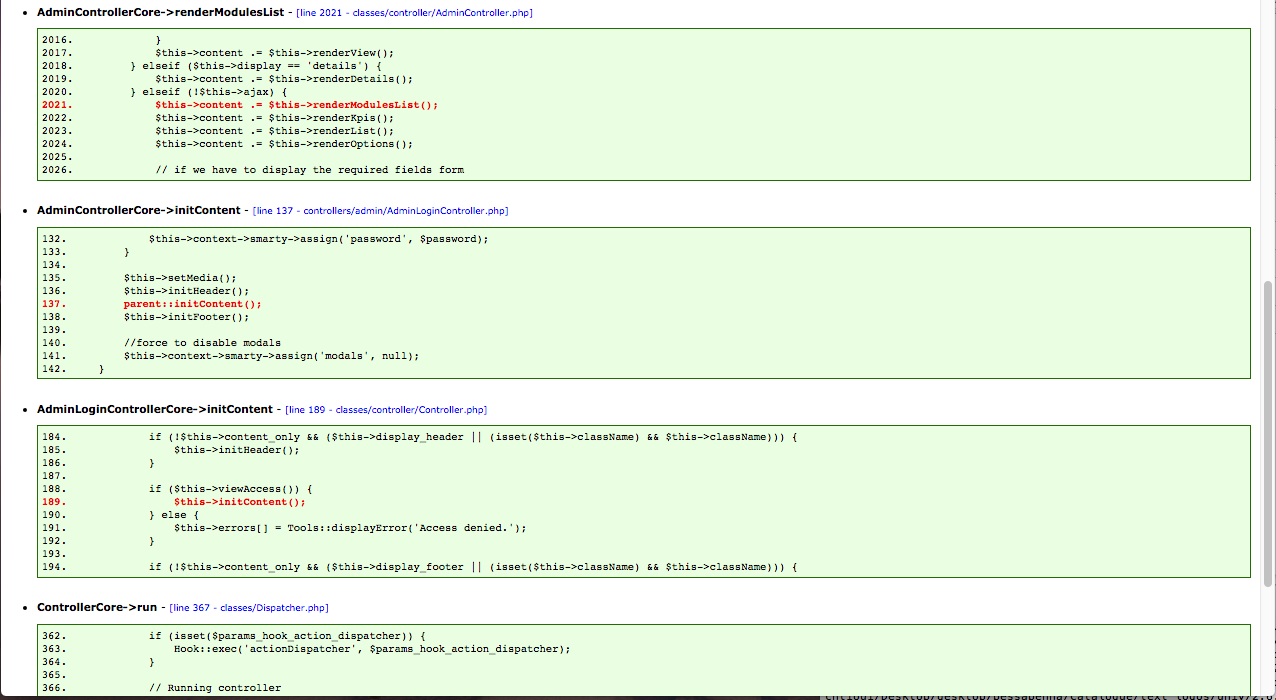Click line 141 smarty assign 'modals', null

click(x=271, y=356)
